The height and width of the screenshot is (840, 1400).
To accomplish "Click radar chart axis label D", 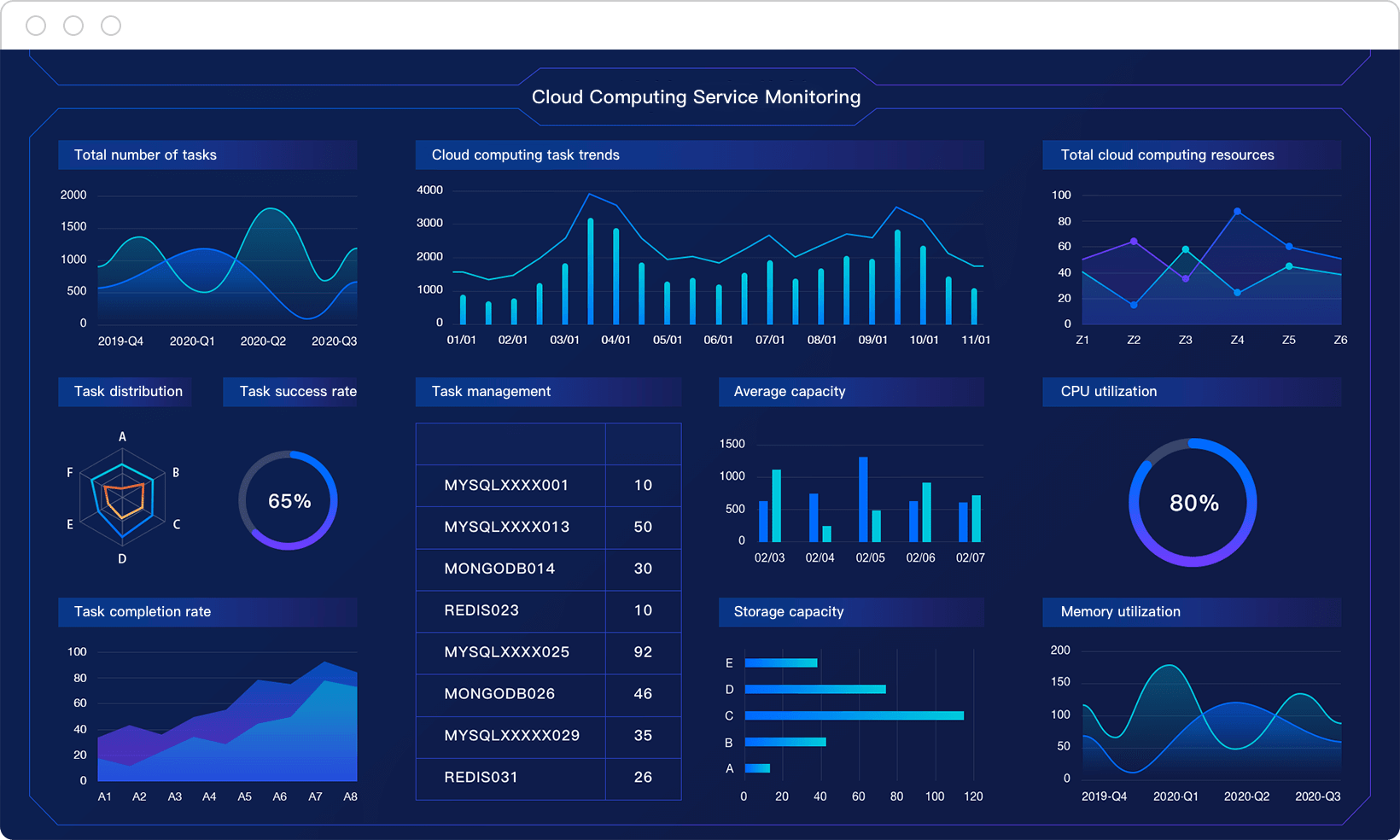I will click(122, 558).
